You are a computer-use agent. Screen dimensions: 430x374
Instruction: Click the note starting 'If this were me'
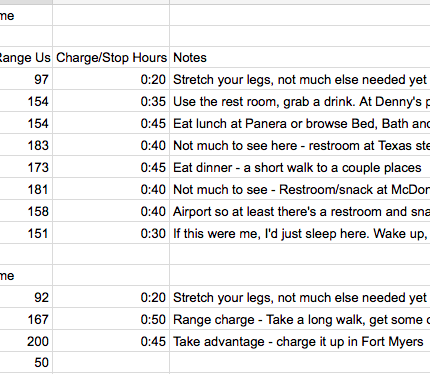(300, 233)
